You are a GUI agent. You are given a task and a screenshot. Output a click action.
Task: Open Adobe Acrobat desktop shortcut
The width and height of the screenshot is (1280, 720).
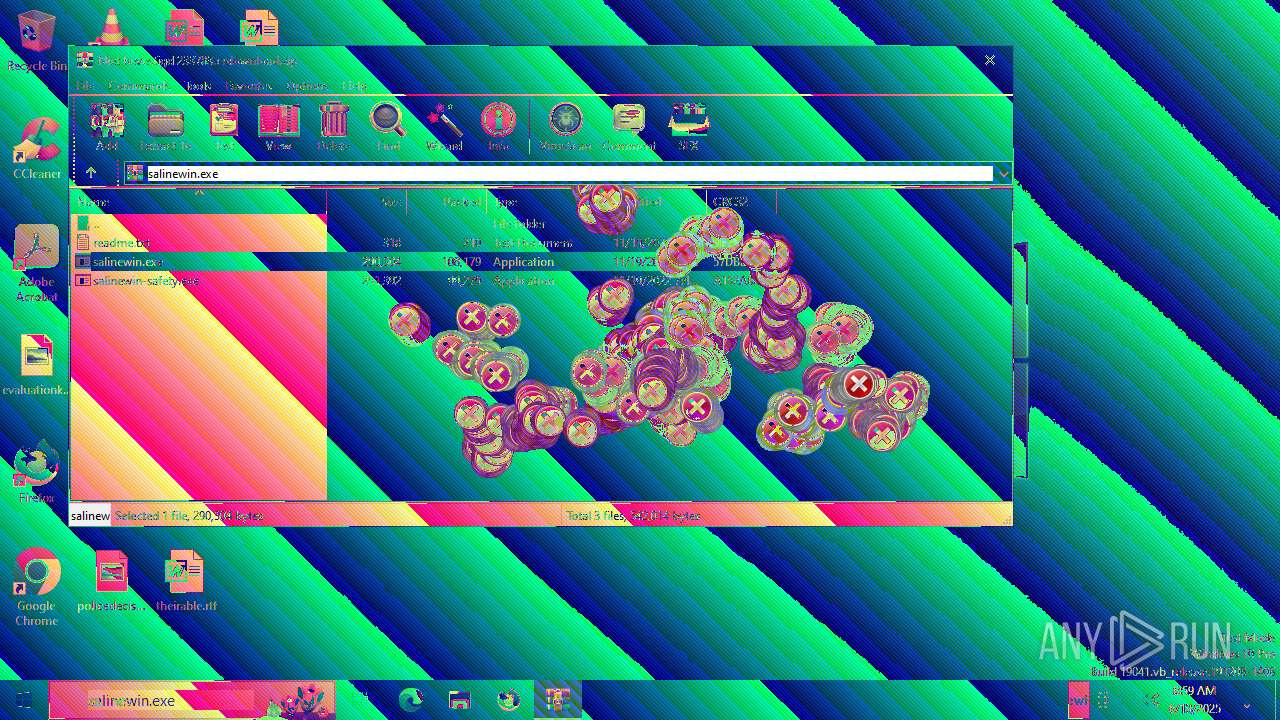[x=37, y=263]
